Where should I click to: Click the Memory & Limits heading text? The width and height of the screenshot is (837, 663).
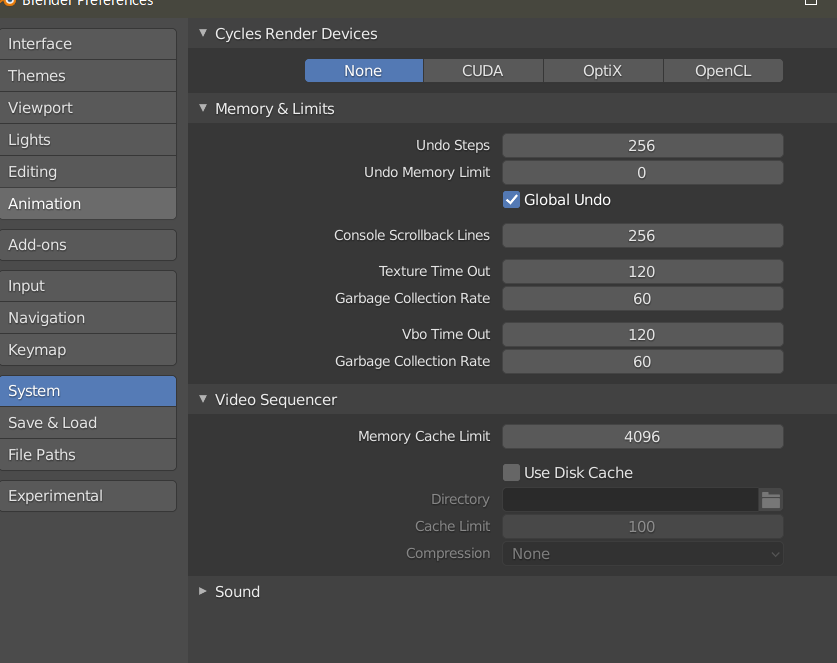(x=275, y=109)
